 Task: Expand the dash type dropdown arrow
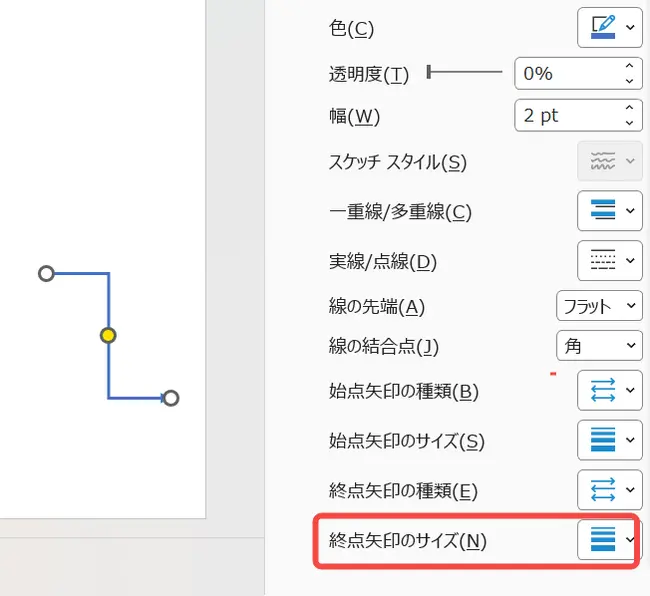coord(630,260)
